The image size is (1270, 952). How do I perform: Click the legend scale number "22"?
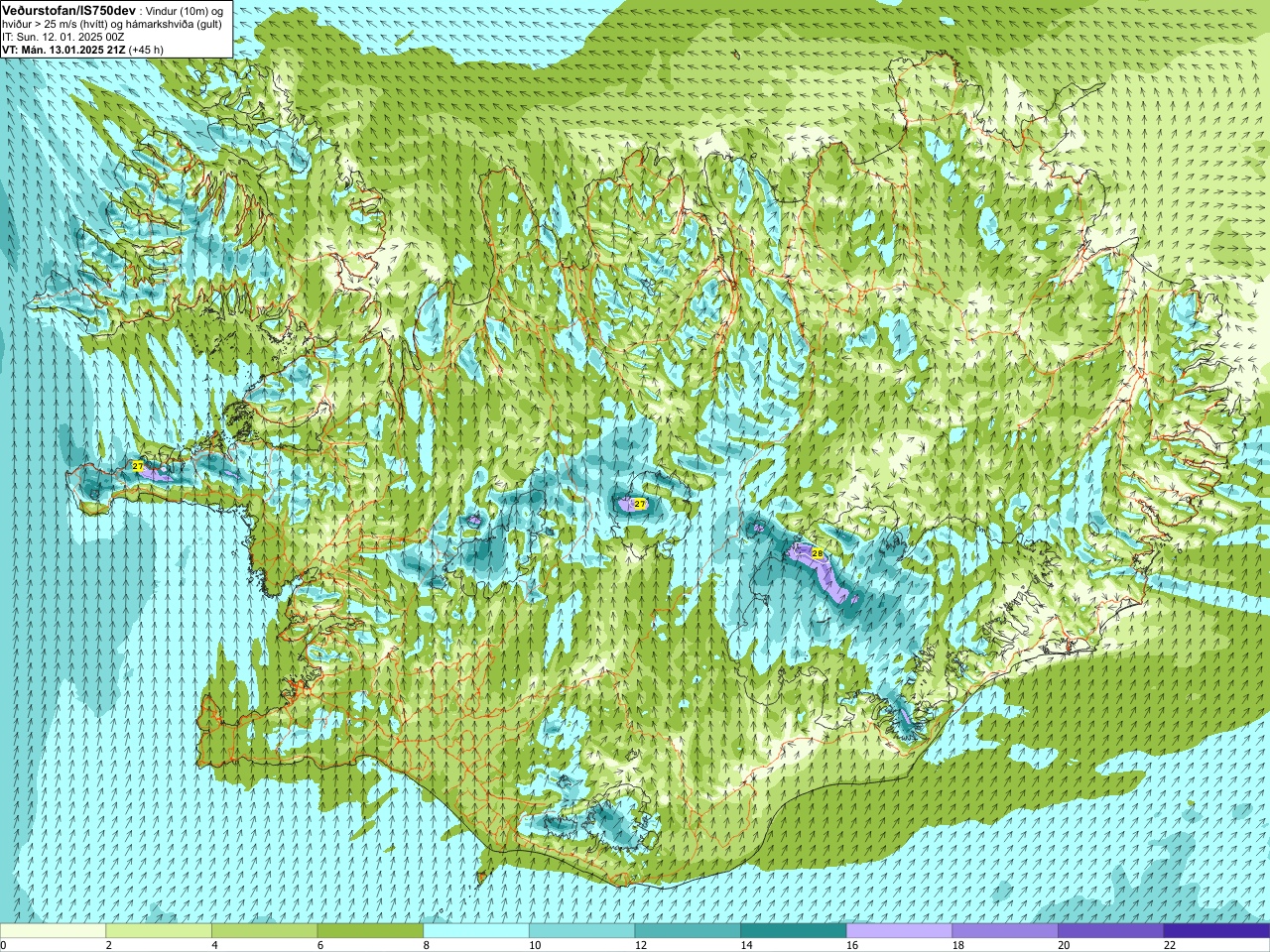[x=1170, y=945]
